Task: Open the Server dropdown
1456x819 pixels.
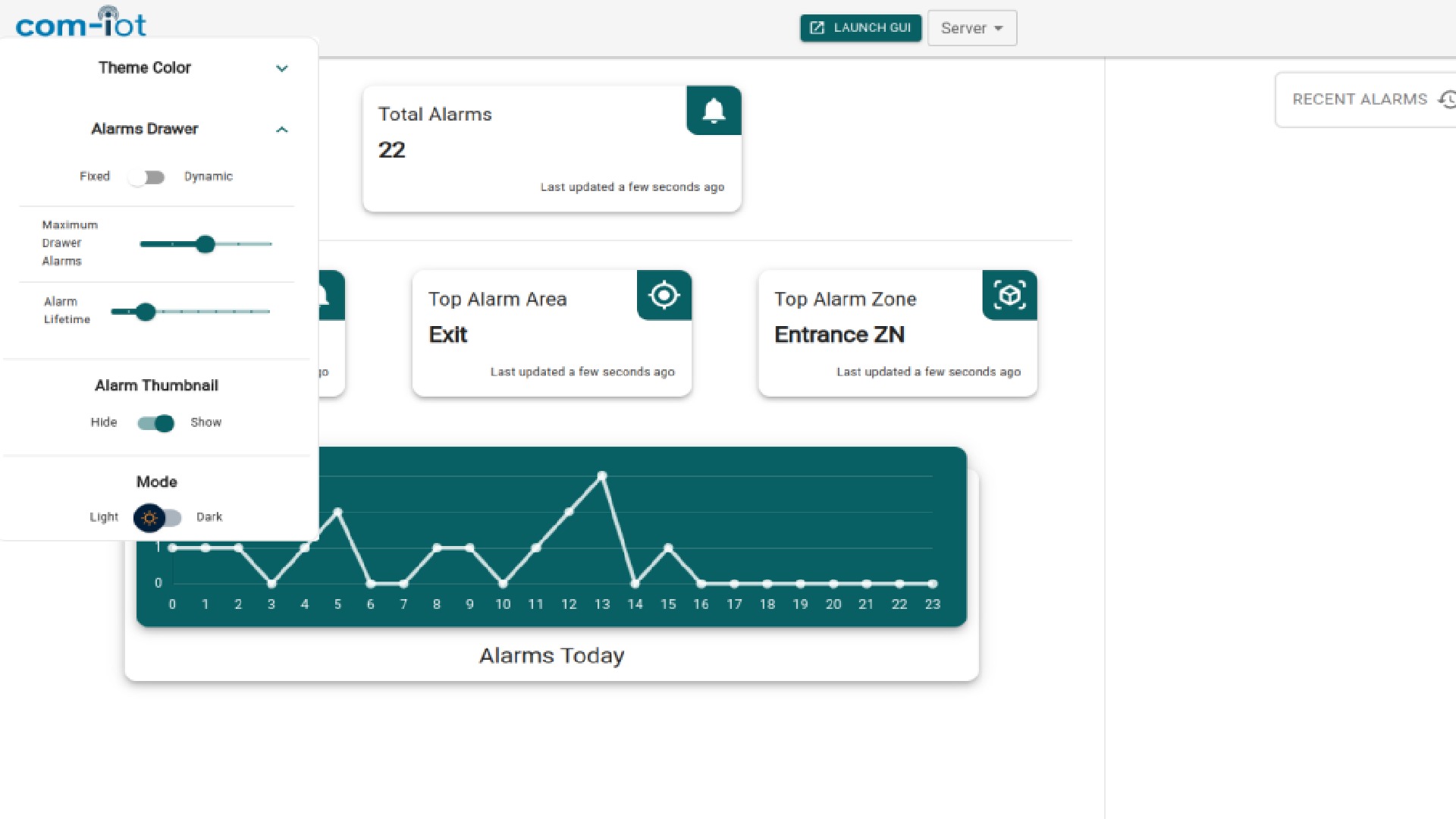Action: click(x=972, y=28)
